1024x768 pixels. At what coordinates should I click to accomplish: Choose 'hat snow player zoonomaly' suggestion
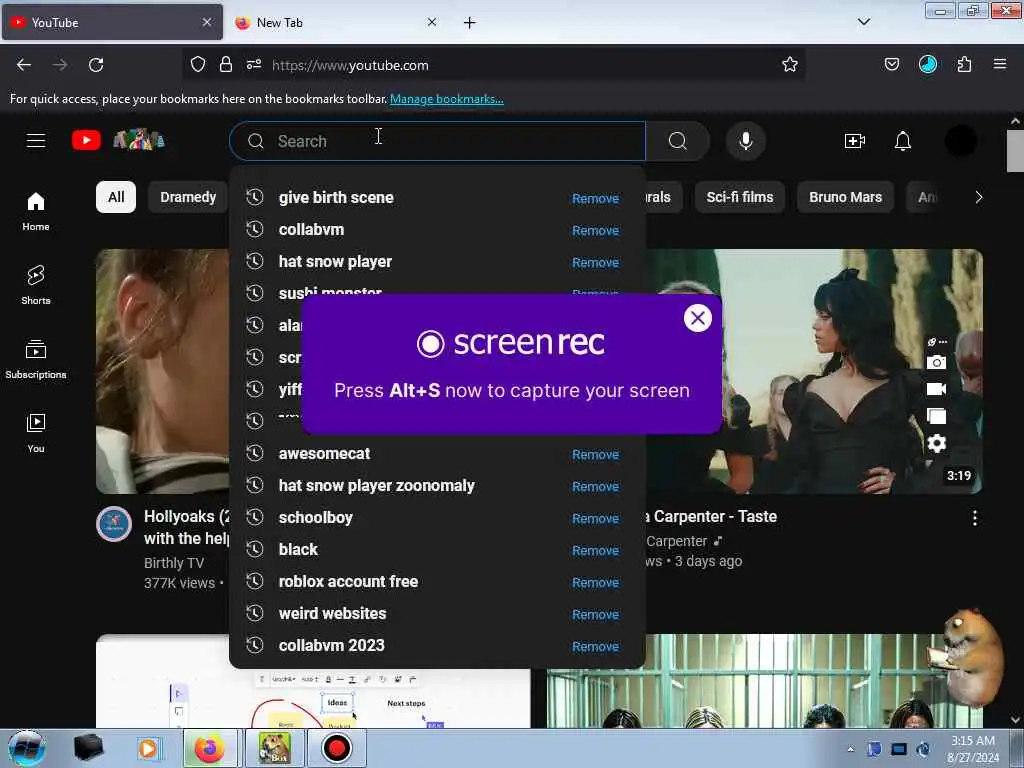point(437,485)
